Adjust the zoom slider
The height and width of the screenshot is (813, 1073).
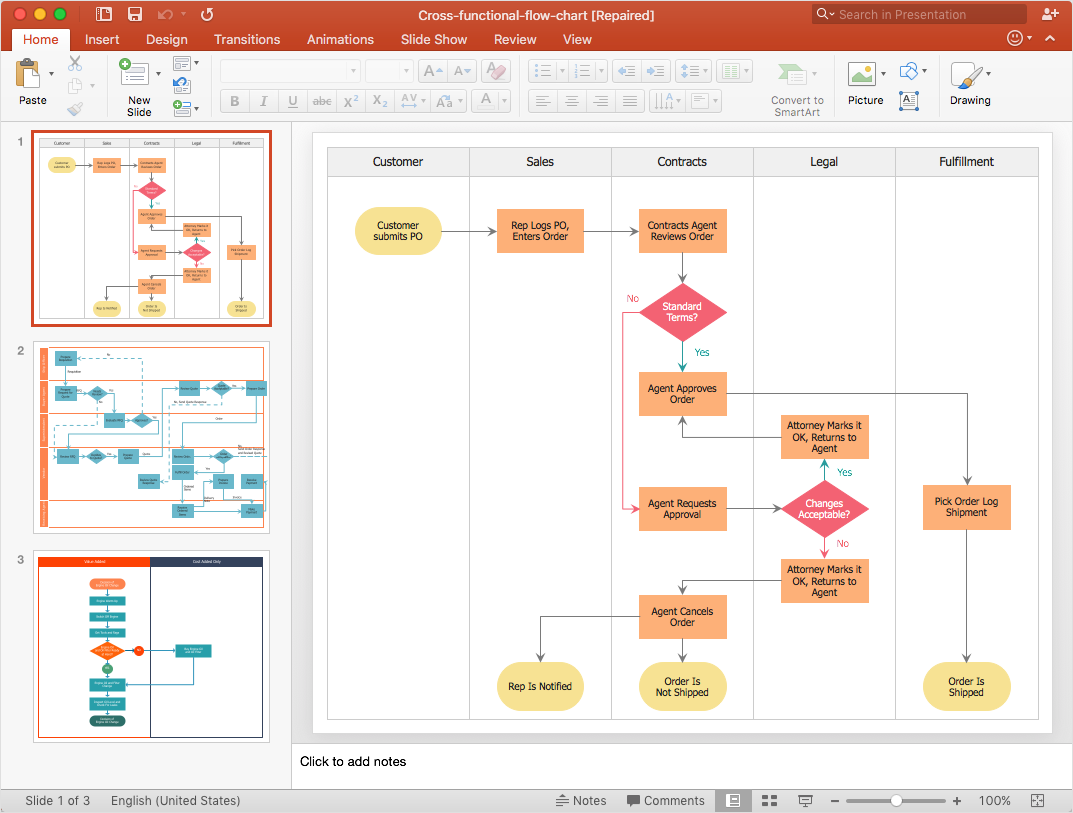click(897, 800)
